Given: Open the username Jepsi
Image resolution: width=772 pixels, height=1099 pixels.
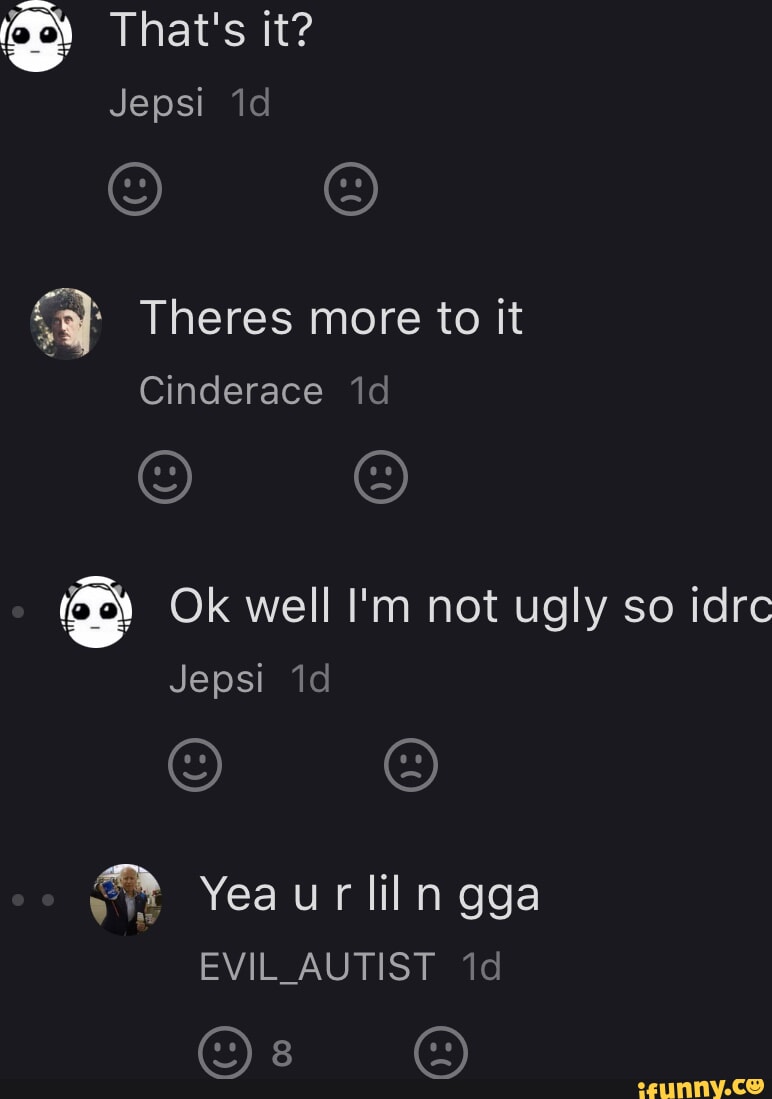Looking at the screenshot, I should tap(157, 103).
